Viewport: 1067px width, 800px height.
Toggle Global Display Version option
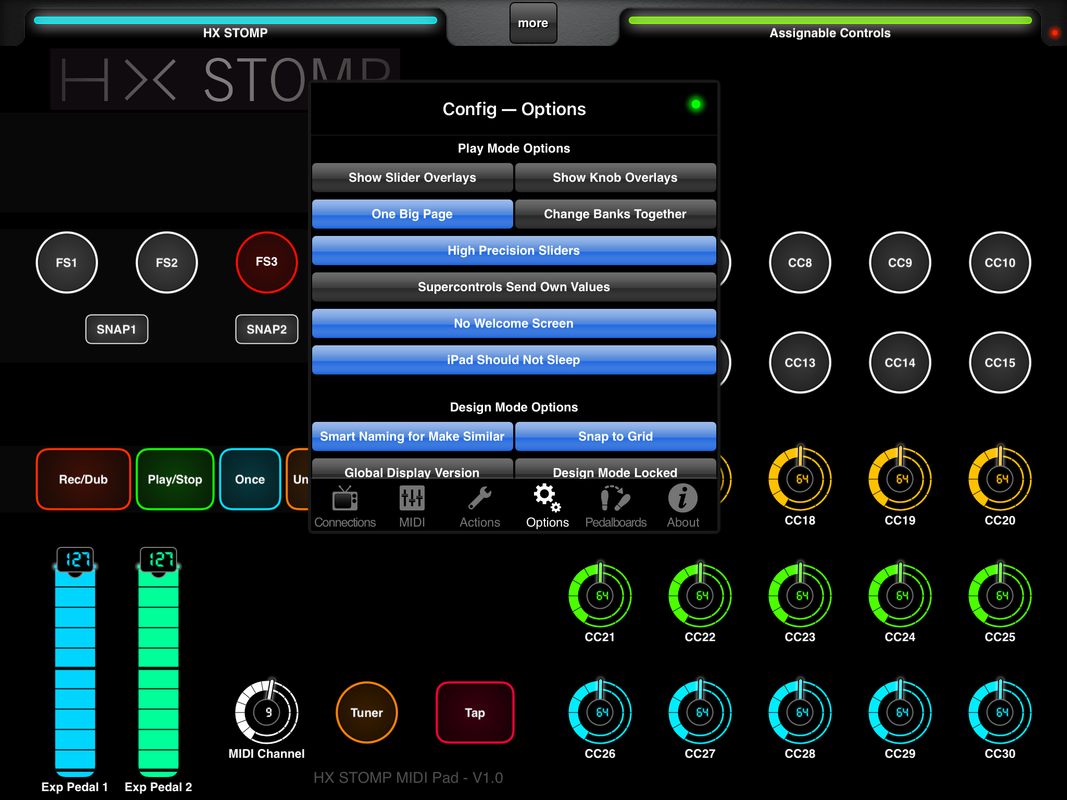point(412,470)
